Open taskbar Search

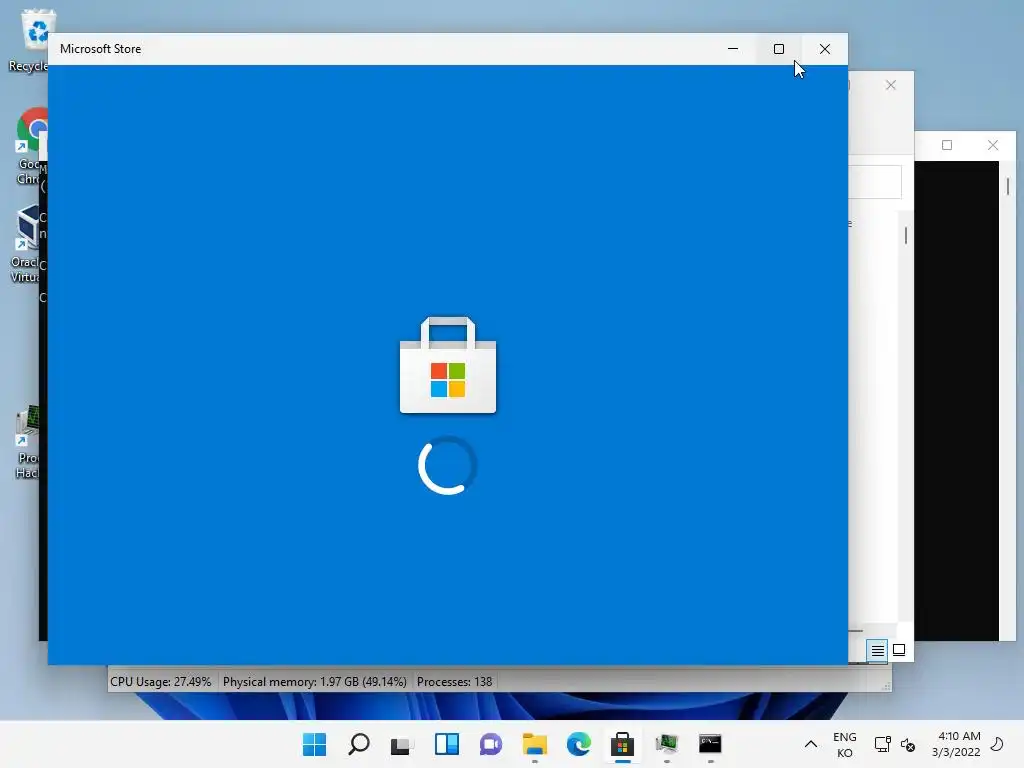coord(359,744)
